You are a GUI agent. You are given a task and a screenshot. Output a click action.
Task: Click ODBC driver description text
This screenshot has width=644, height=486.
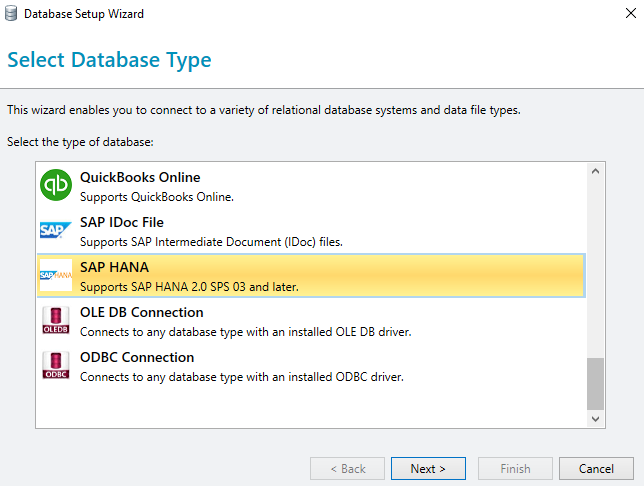(242, 377)
